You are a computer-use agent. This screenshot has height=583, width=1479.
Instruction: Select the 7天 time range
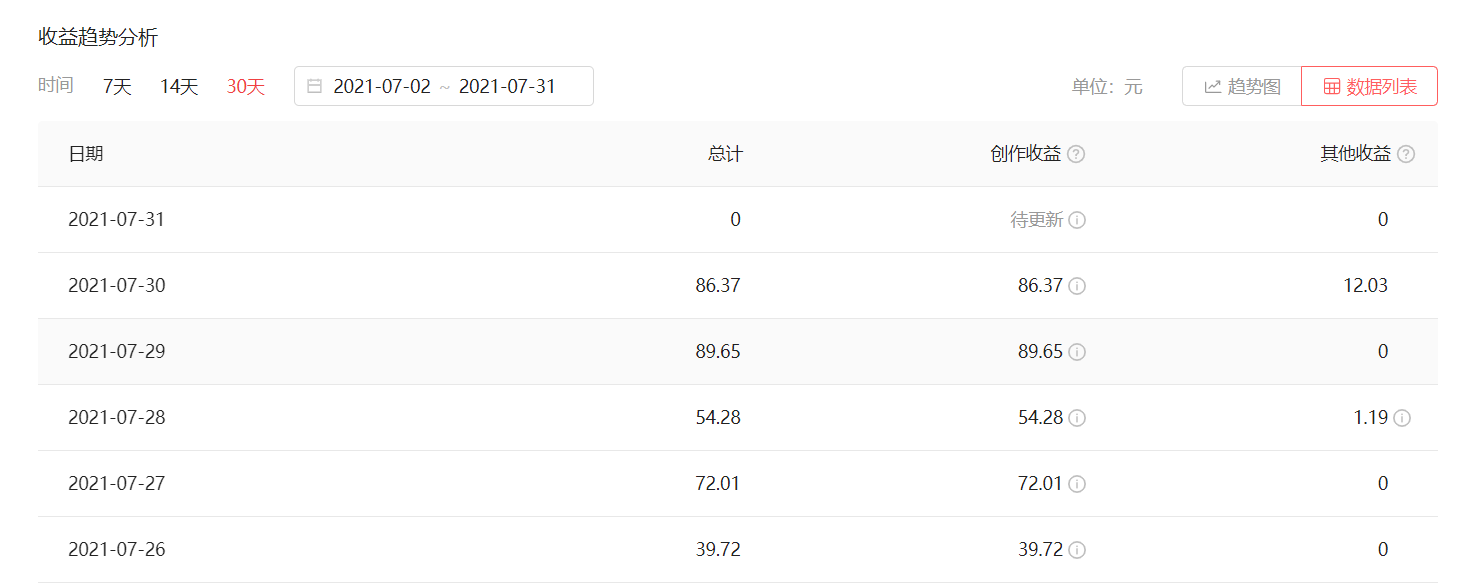(x=117, y=87)
